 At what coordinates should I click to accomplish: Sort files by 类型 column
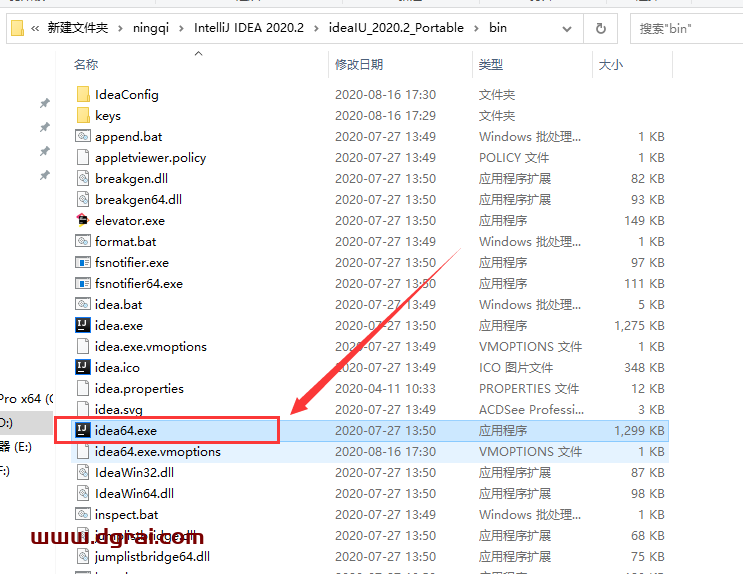click(490, 64)
